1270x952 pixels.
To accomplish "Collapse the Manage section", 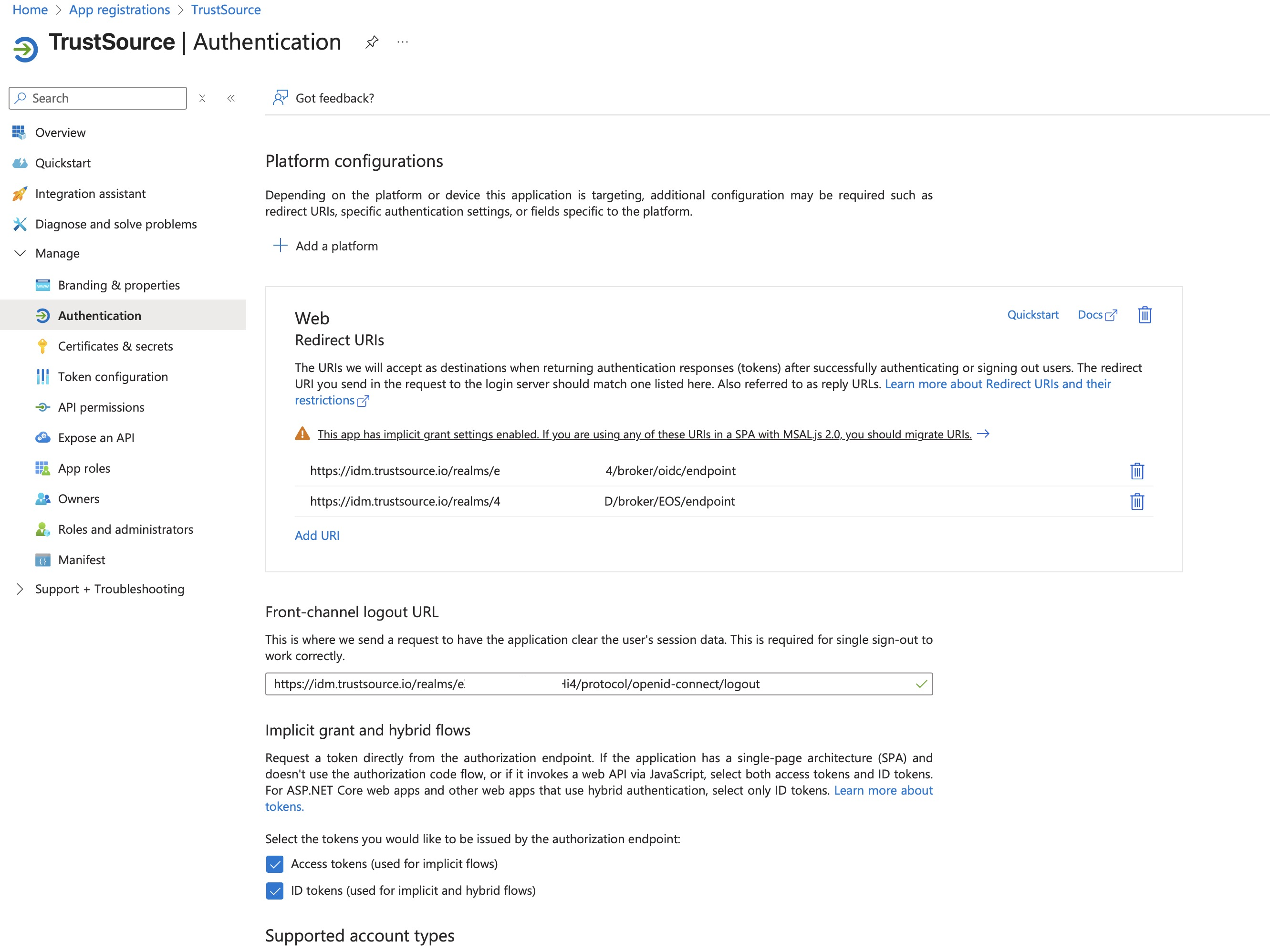I will (x=20, y=253).
